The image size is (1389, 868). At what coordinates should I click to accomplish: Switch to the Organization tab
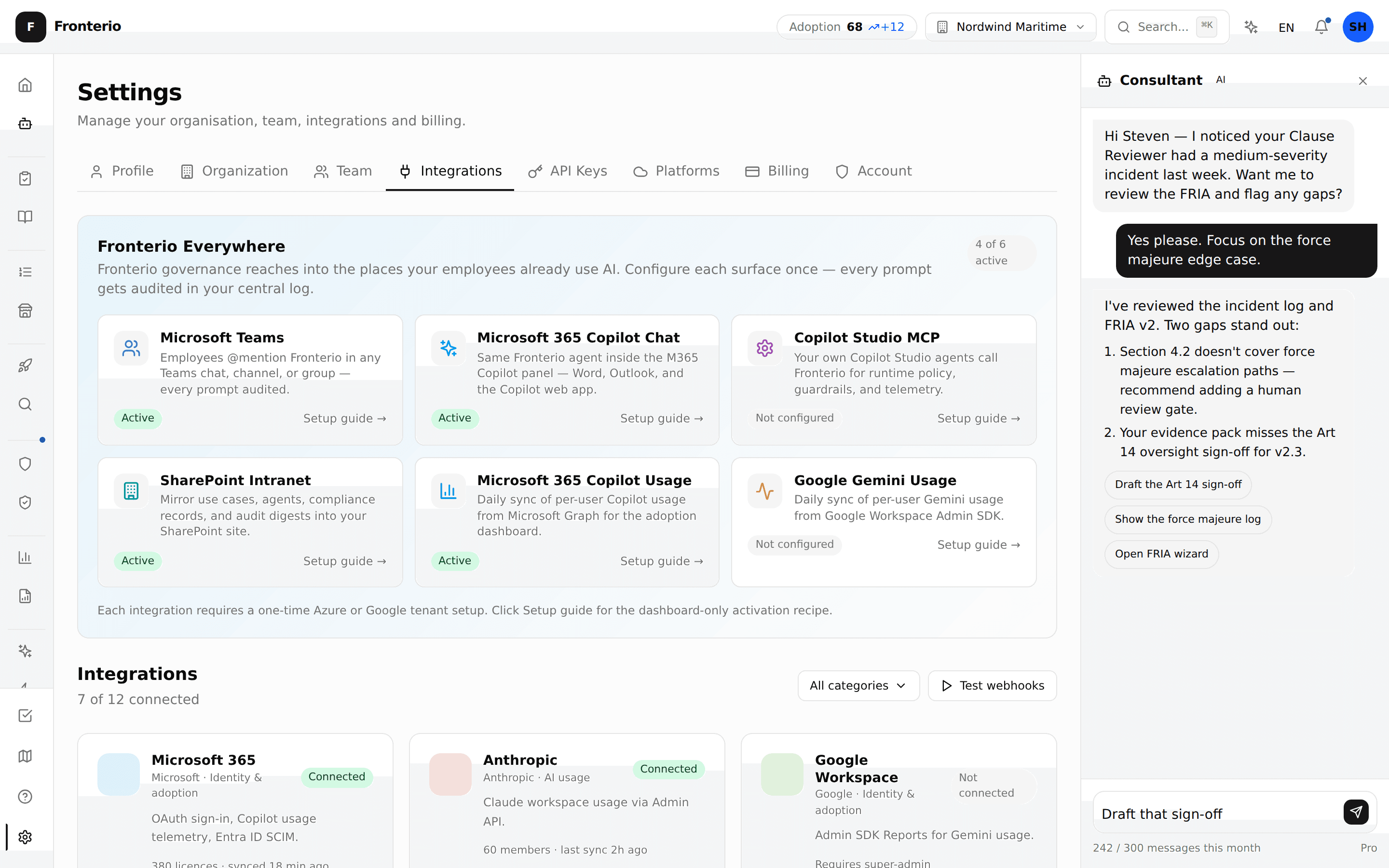[234, 171]
